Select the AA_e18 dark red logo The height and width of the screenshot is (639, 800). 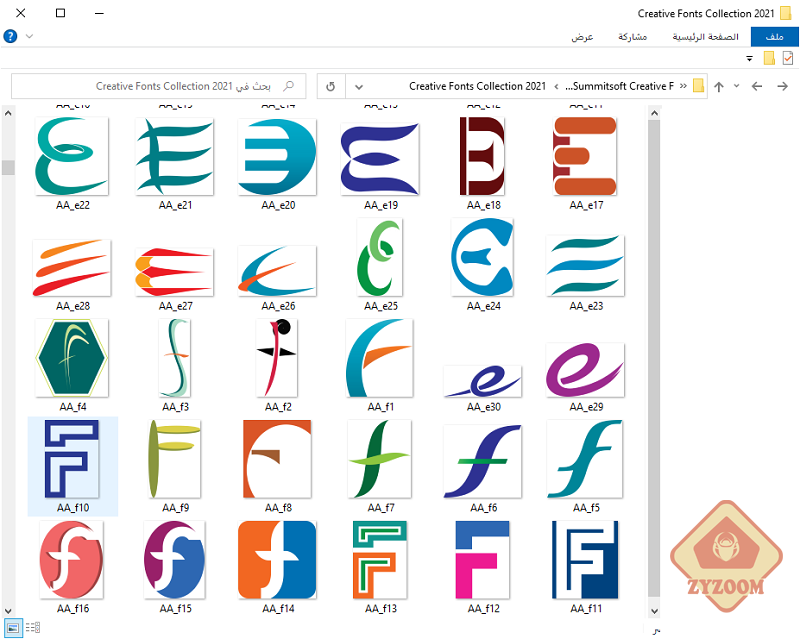482,156
